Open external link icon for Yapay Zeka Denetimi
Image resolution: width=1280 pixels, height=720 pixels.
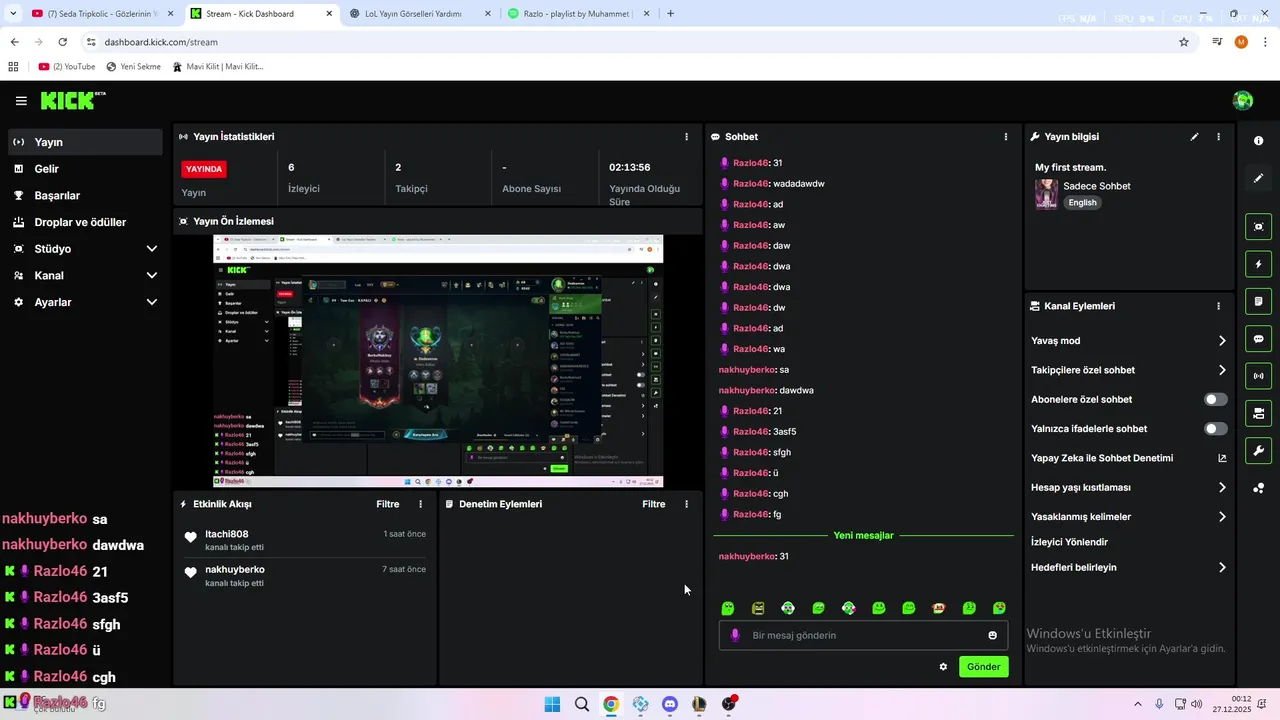pos(1222,458)
